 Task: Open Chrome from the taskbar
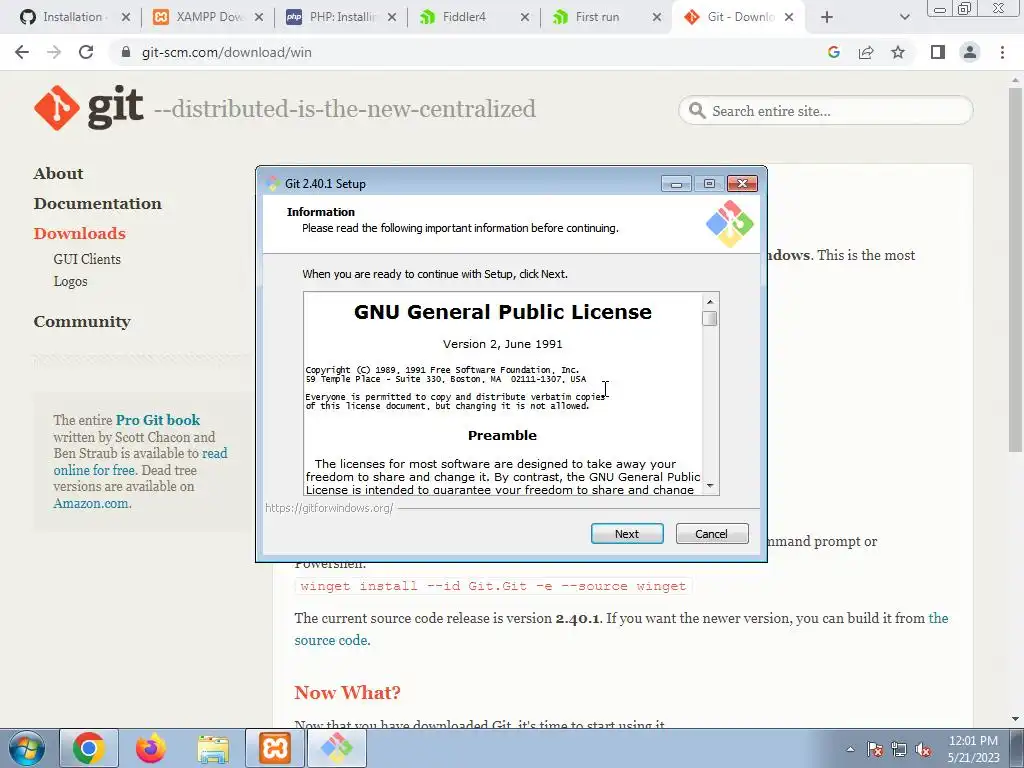(89, 748)
